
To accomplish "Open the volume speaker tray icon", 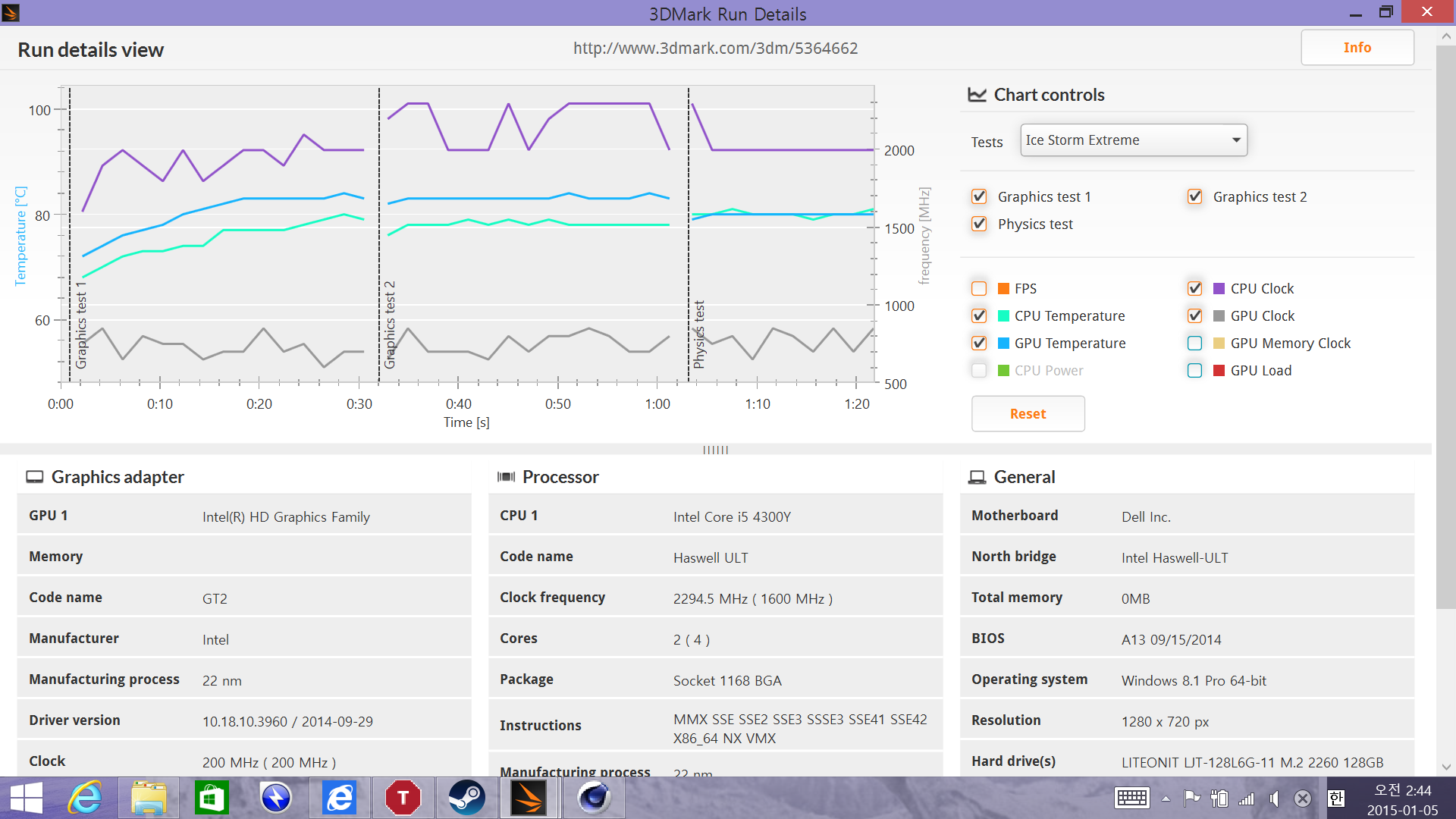I will [x=1275, y=799].
